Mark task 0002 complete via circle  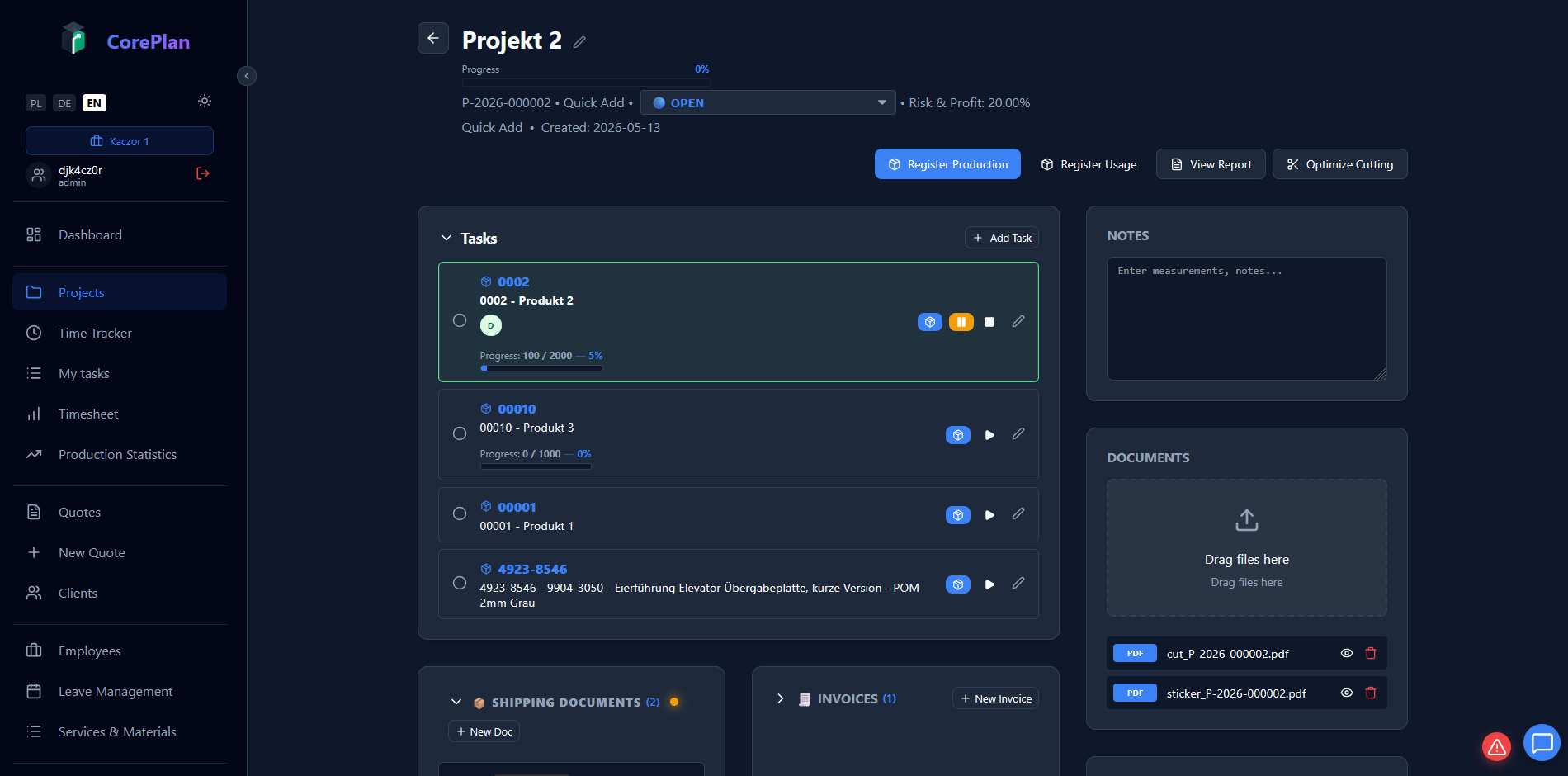click(460, 320)
